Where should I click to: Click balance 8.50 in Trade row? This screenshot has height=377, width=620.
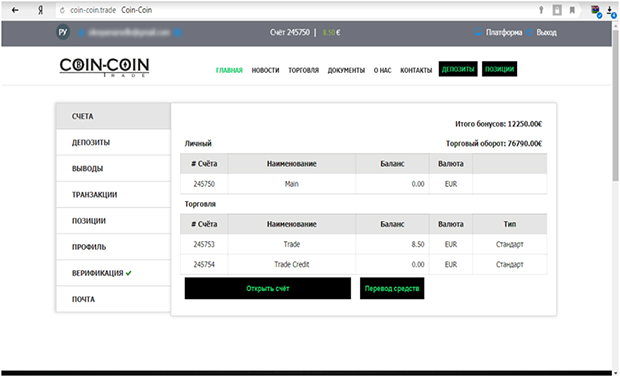[418, 244]
